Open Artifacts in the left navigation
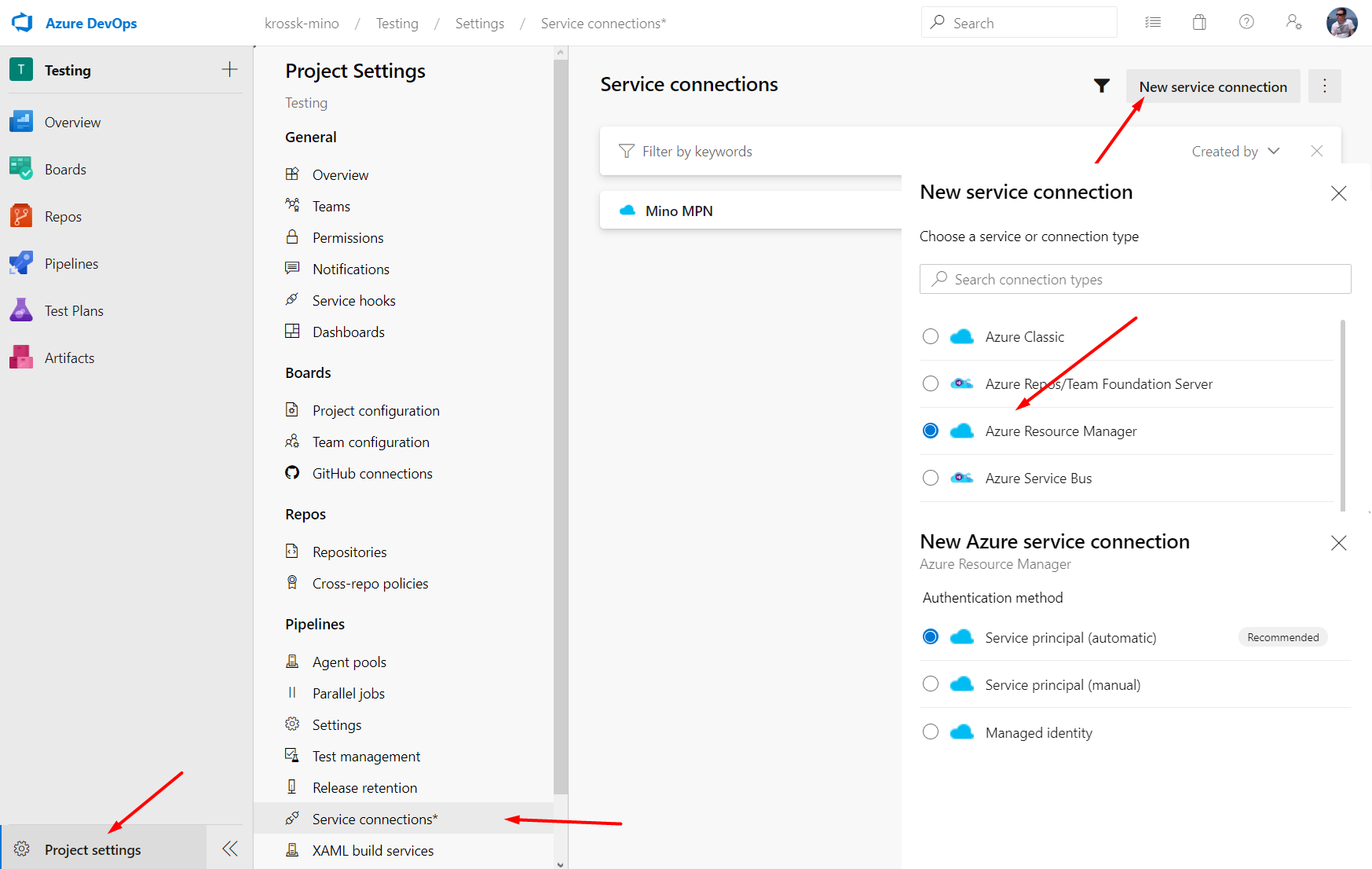The image size is (1372, 869). pyautogui.click(x=69, y=357)
